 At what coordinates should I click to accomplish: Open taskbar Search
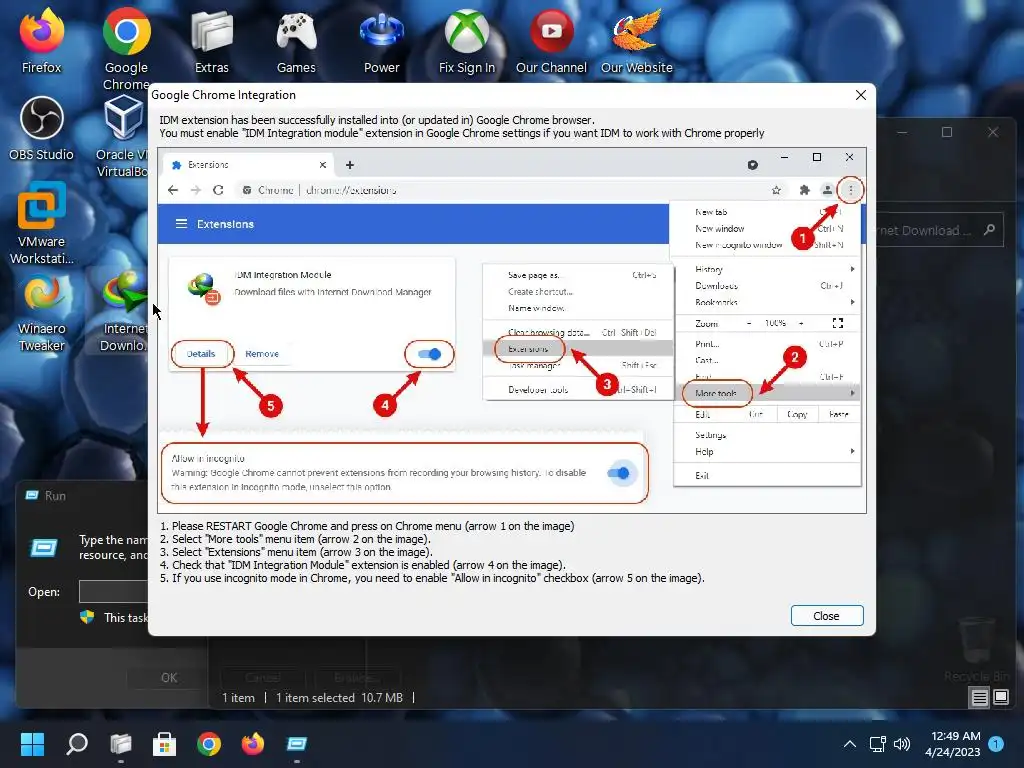tap(76, 744)
